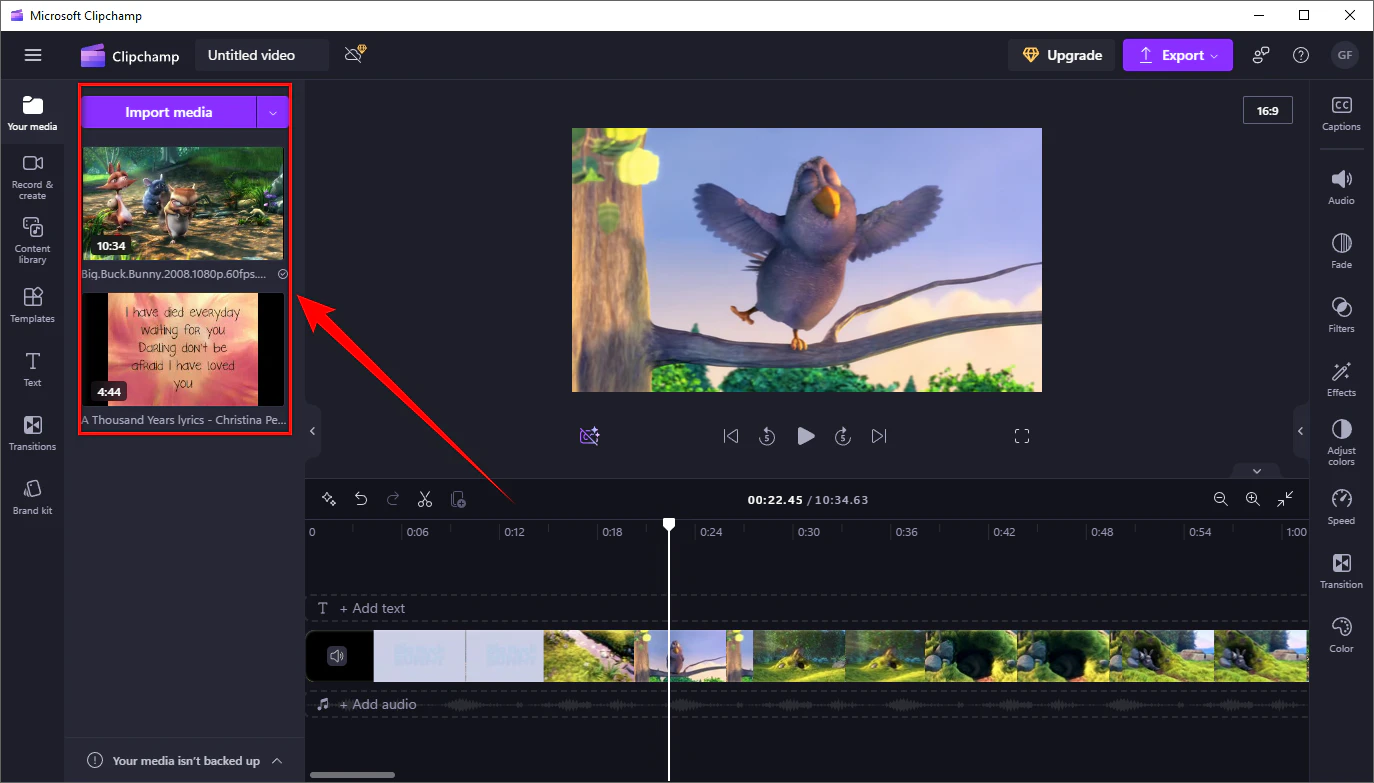Screen dimensions: 1374x783
Task: Click the duplicate clip icon in the timeline toolbar
Action: (458, 499)
